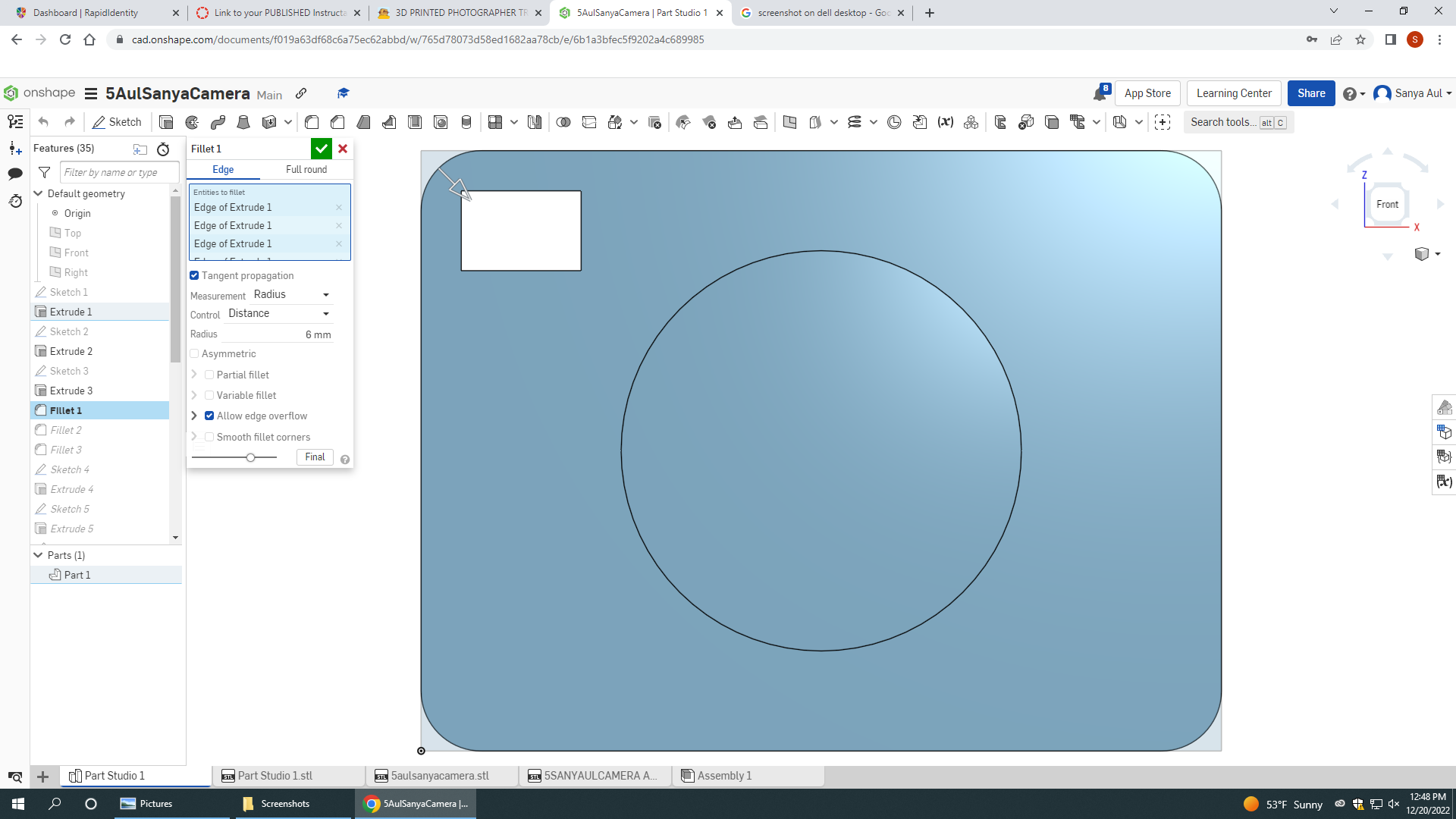The height and width of the screenshot is (819, 1456).
Task: Open the Sanya Aul account menu
Action: [x=1413, y=93]
